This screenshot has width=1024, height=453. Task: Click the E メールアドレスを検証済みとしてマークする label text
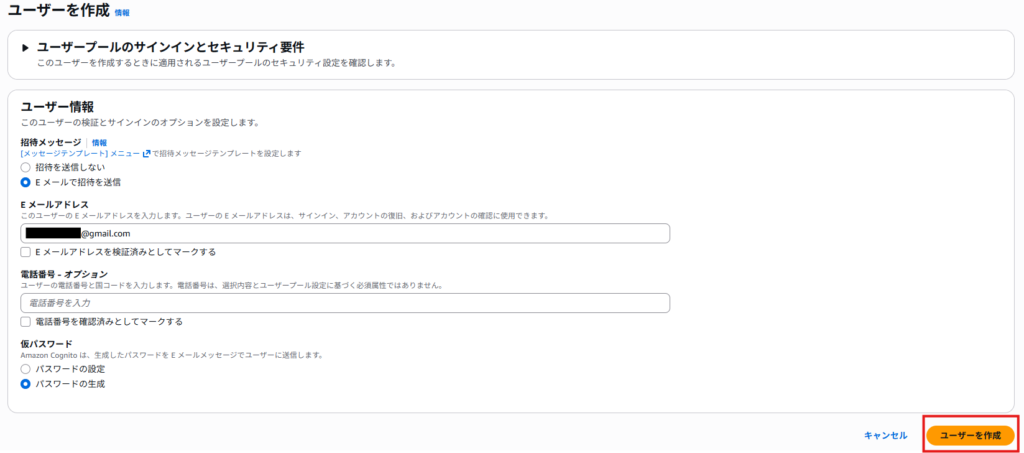click(125, 252)
